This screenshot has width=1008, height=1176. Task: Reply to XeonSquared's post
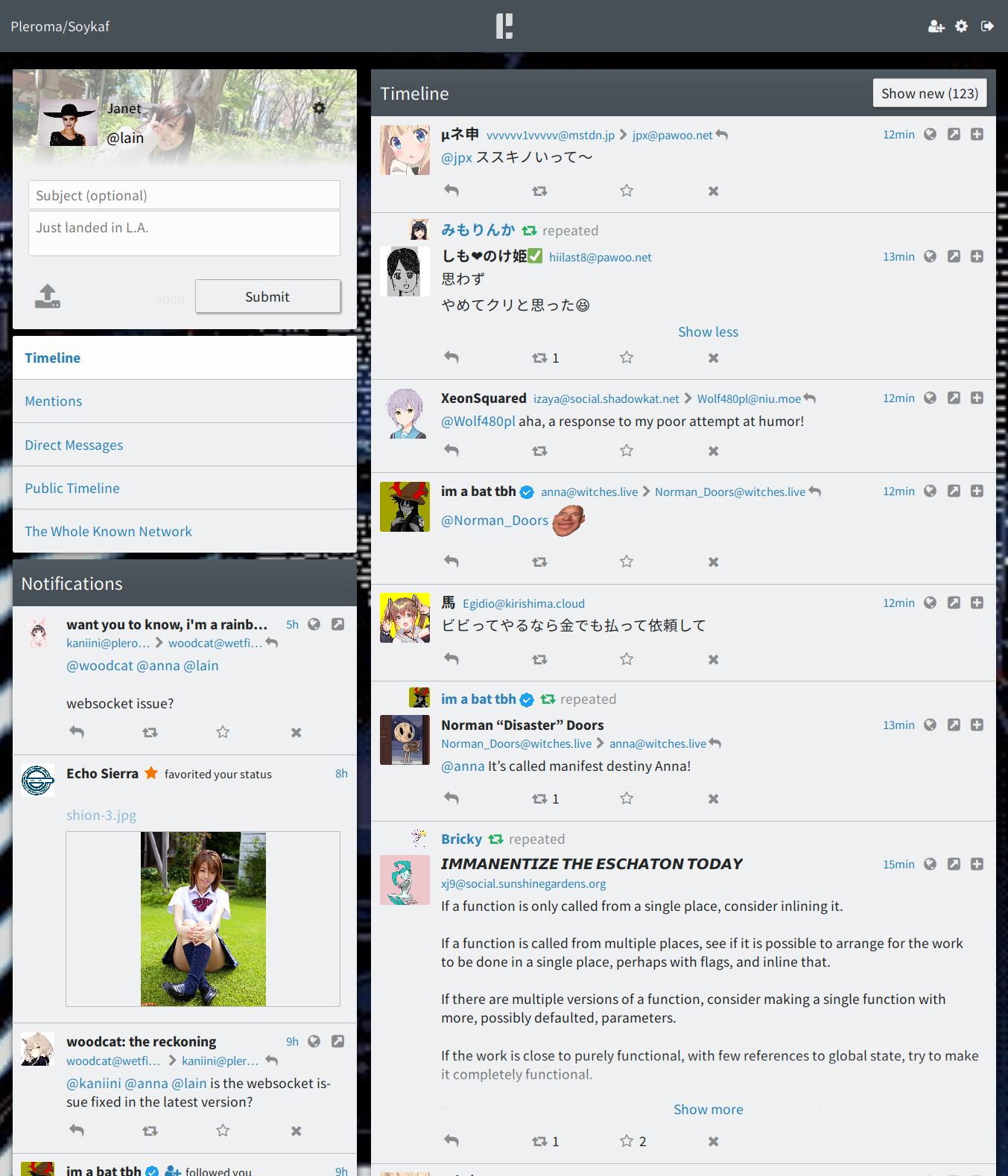[x=451, y=451]
